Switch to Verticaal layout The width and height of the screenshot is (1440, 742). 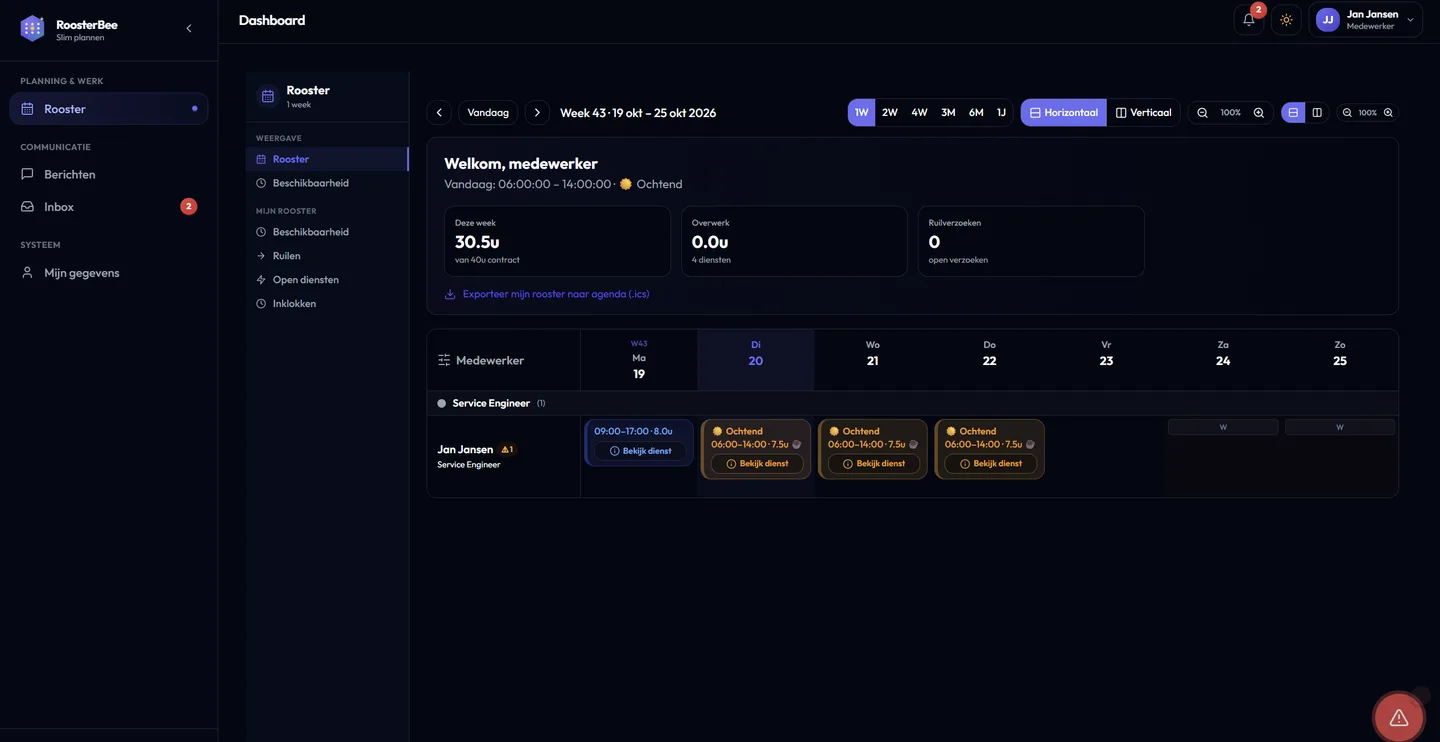pyautogui.click(x=1144, y=113)
